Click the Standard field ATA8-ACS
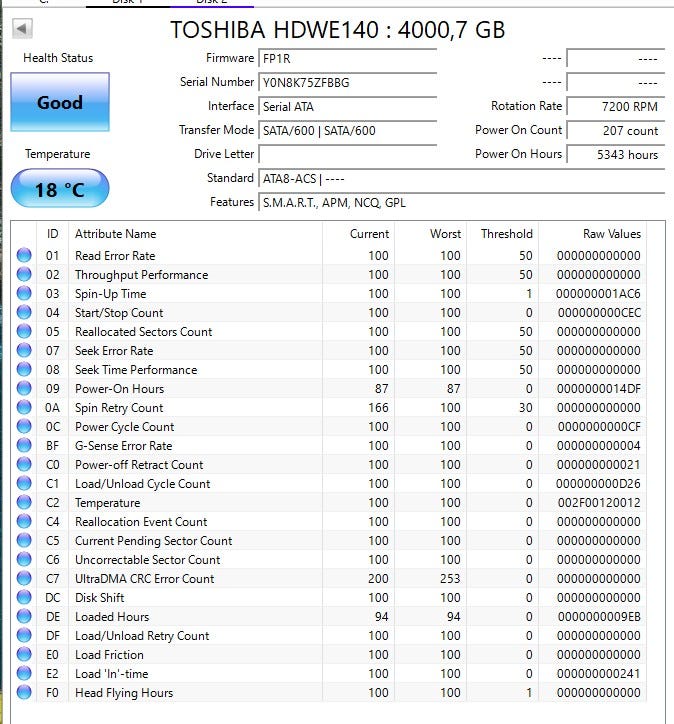Screen dimensions: 674x724 [462, 179]
